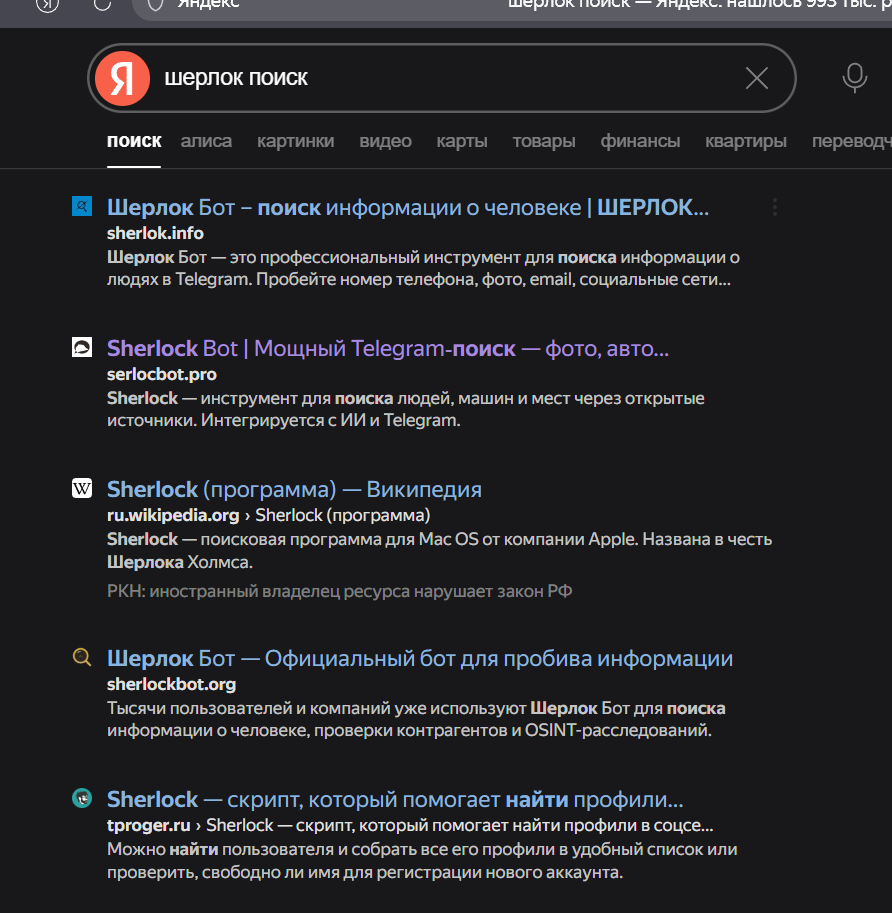Click the sherlok.info result favicon
Image resolution: width=892 pixels, height=913 pixels.
(x=82, y=206)
